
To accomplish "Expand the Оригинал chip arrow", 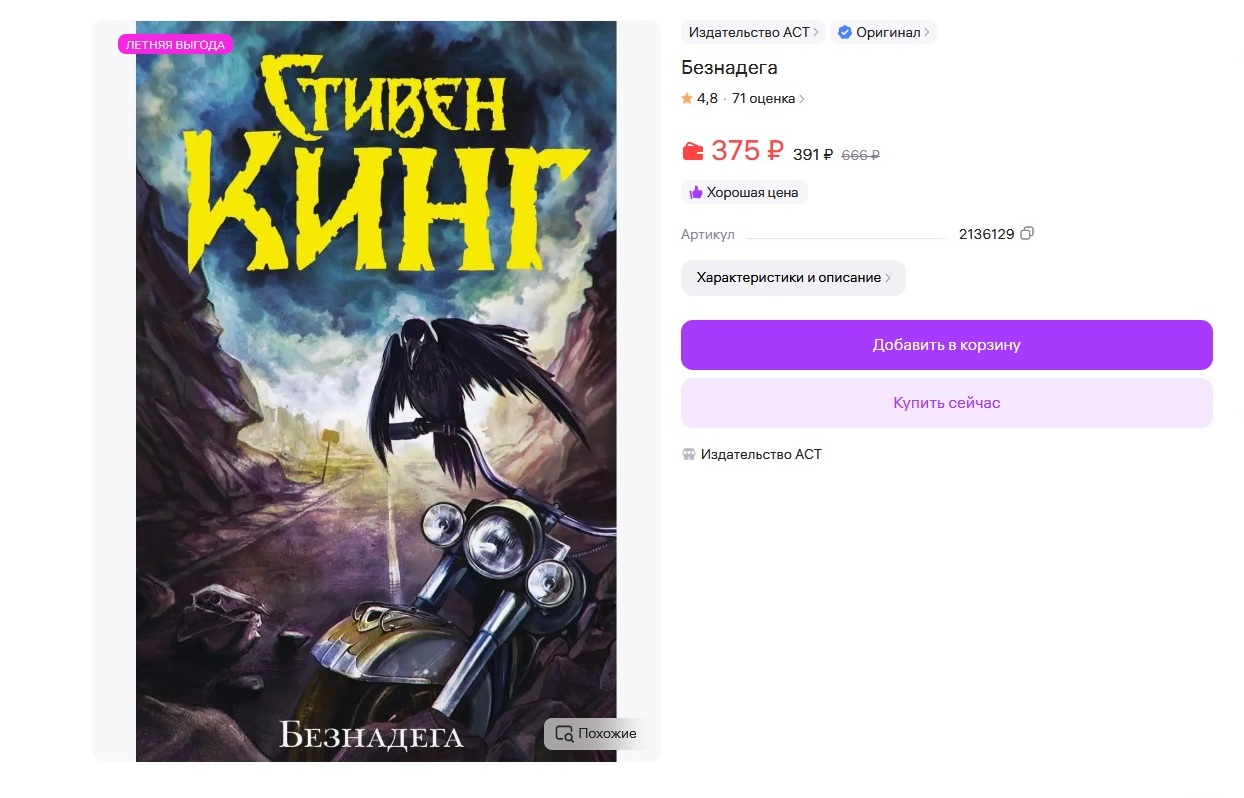I will [927, 32].
